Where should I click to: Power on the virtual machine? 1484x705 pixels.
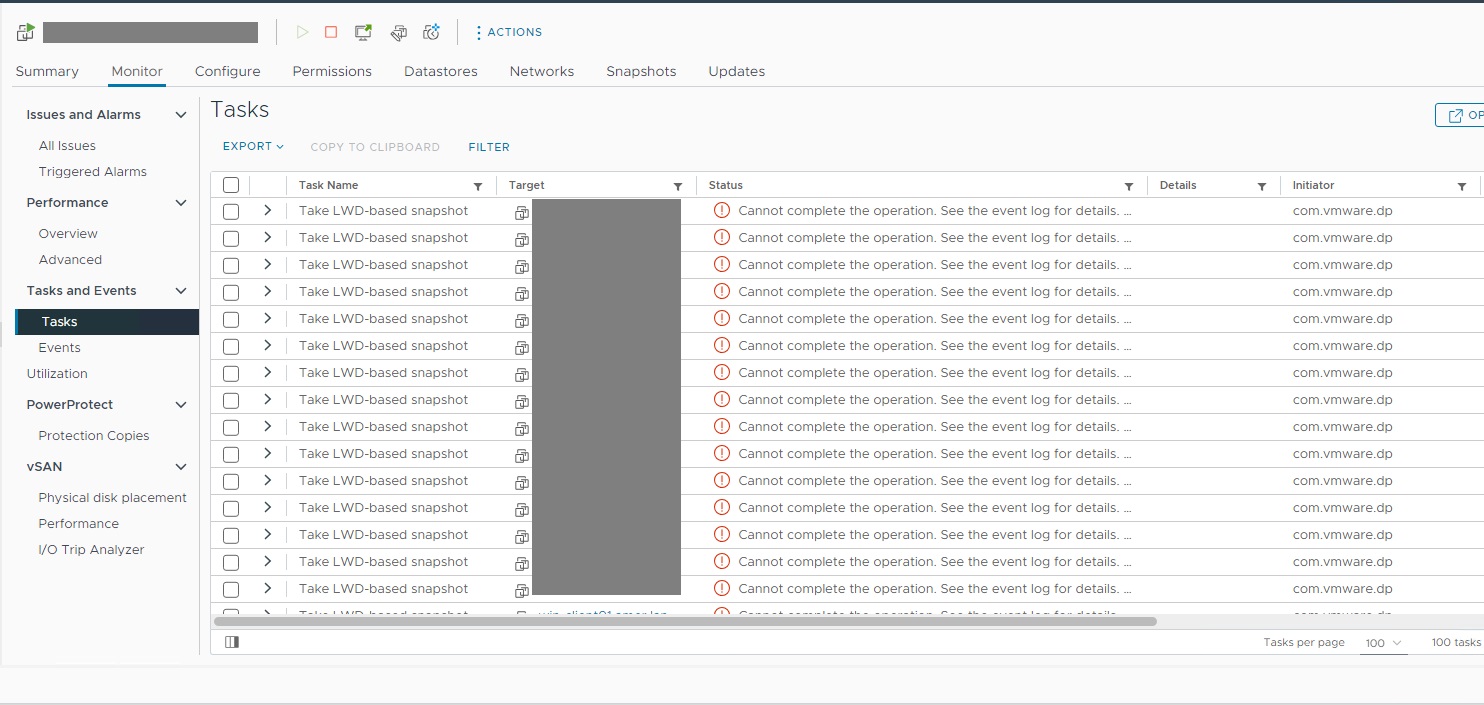click(302, 32)
